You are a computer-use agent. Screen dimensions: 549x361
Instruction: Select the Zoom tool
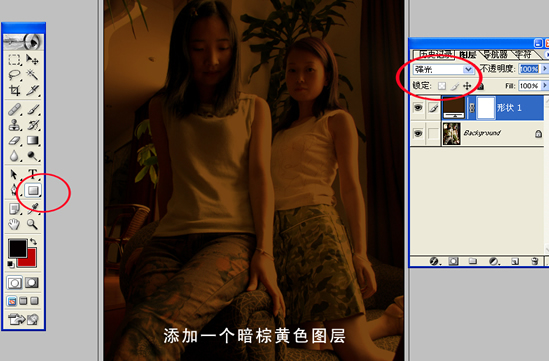(x=33, y=224)
